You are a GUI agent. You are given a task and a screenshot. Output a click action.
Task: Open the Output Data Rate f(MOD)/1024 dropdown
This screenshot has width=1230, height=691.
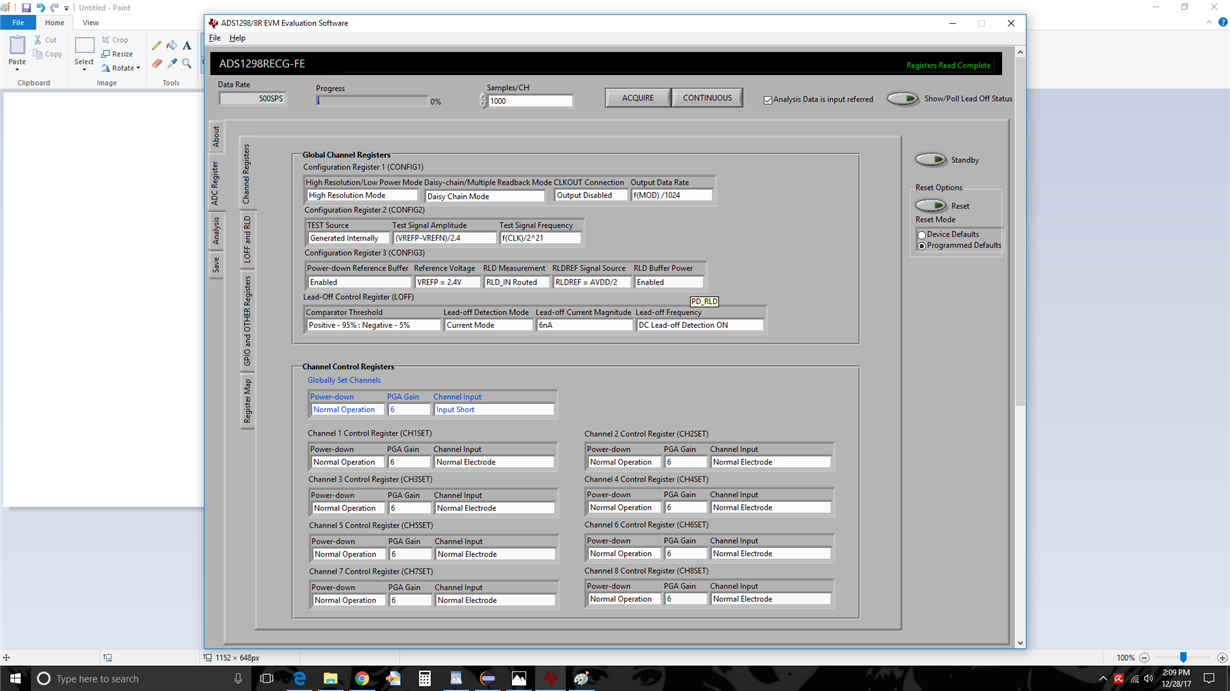pos(672,196)
